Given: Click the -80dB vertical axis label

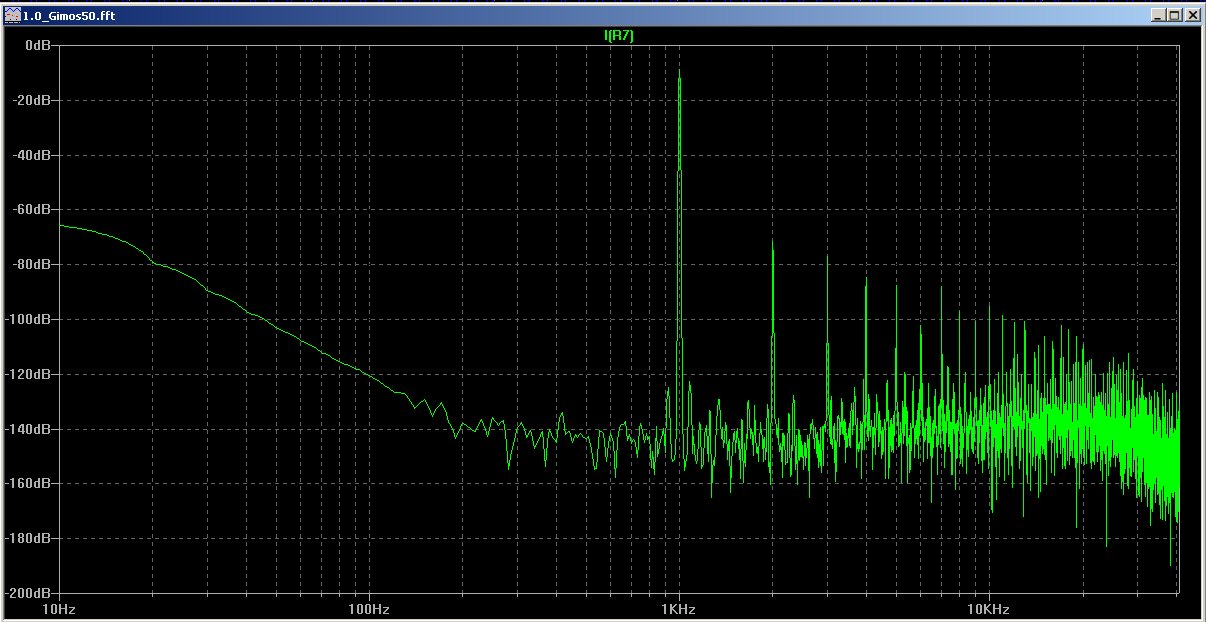Looking at the screenshot, I should [32, 265].
